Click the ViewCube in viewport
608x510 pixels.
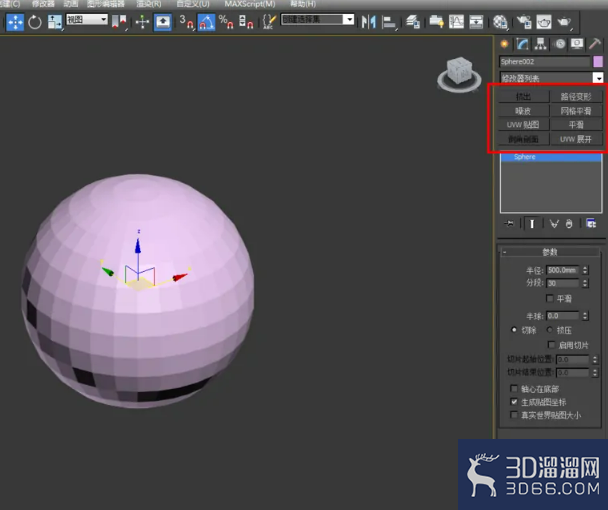pos(459,74)
